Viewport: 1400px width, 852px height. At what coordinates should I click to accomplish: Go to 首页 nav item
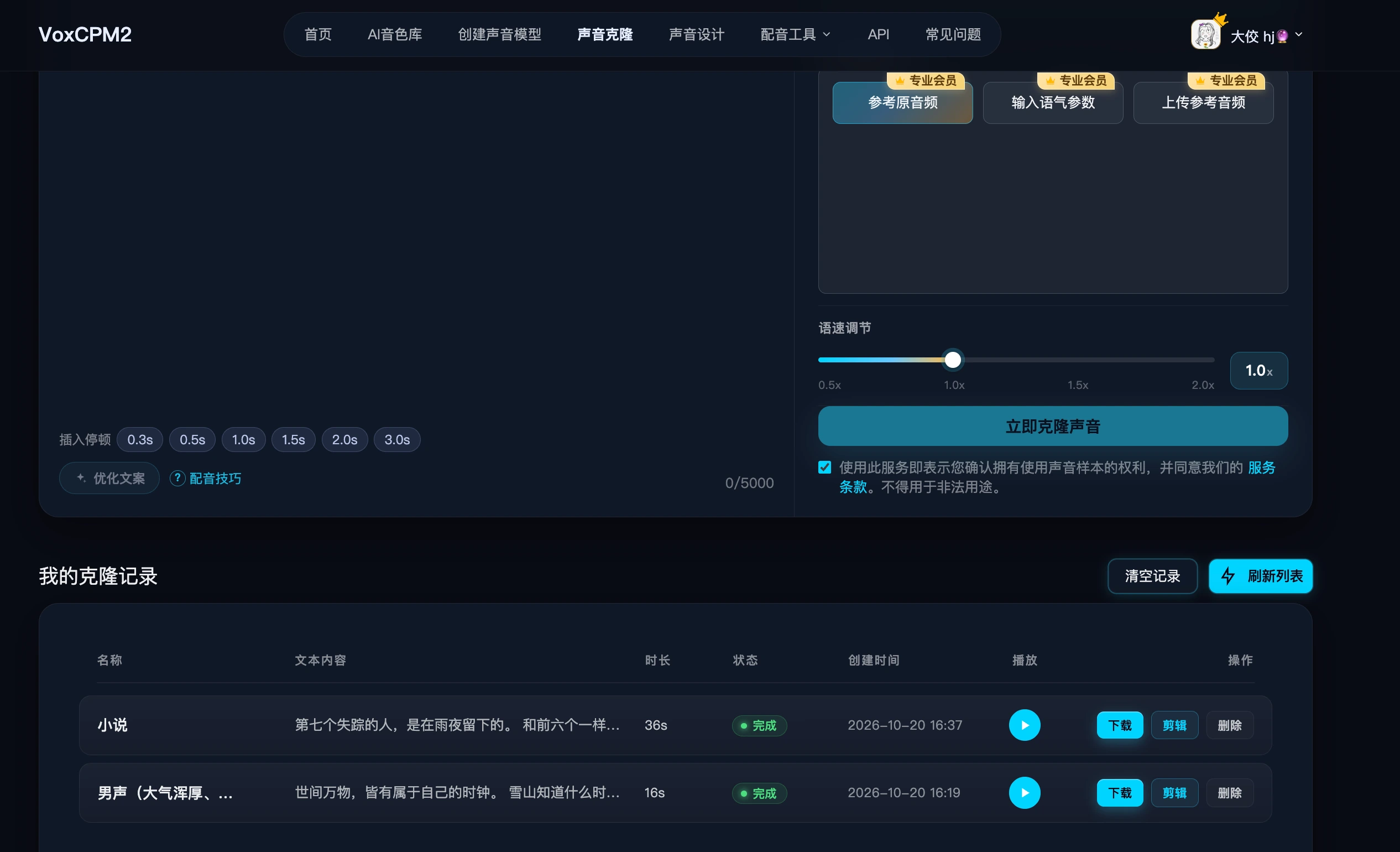pos(317,35)
